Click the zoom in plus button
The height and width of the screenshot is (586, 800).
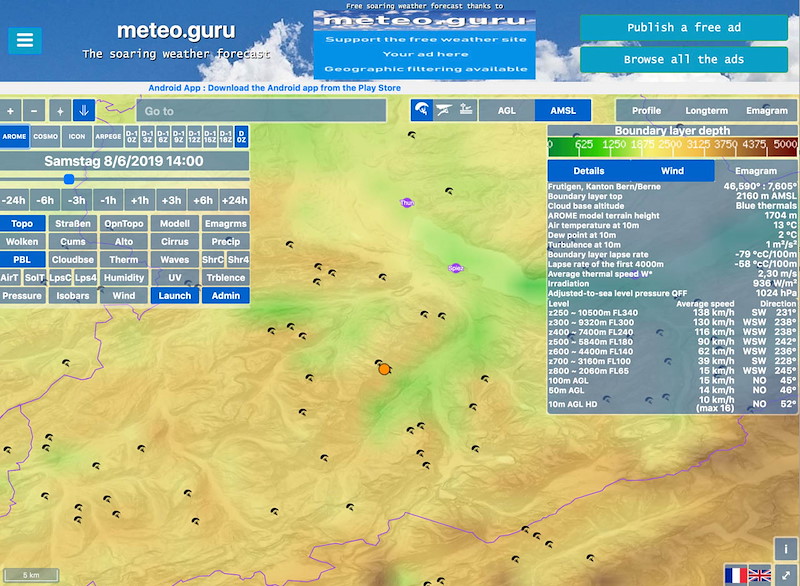coord(10,111)
